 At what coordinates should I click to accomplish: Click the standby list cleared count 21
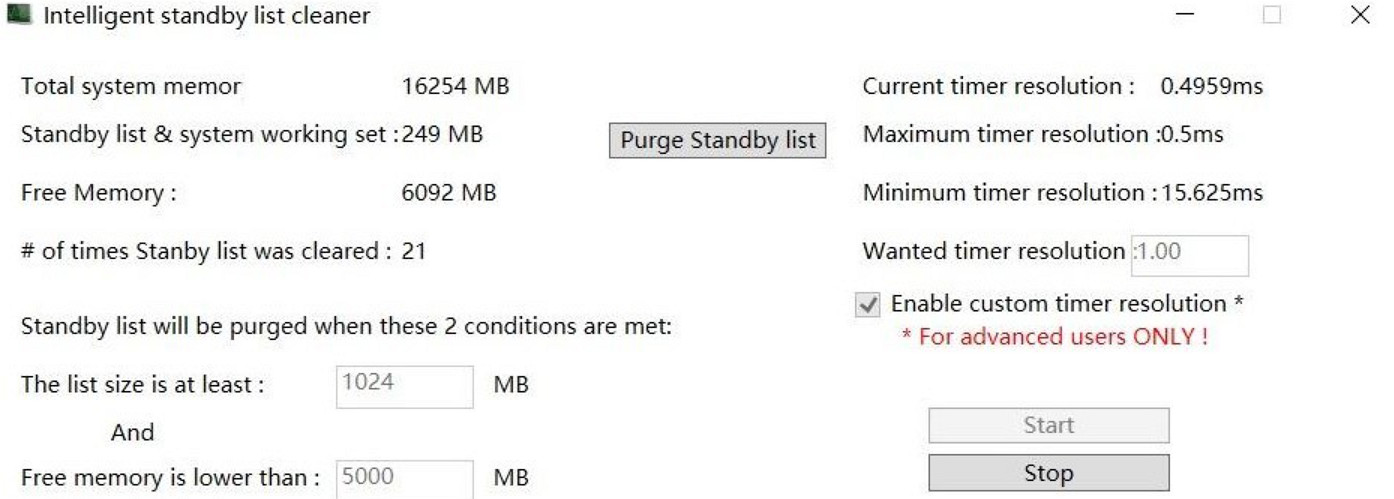click(413, 251)
